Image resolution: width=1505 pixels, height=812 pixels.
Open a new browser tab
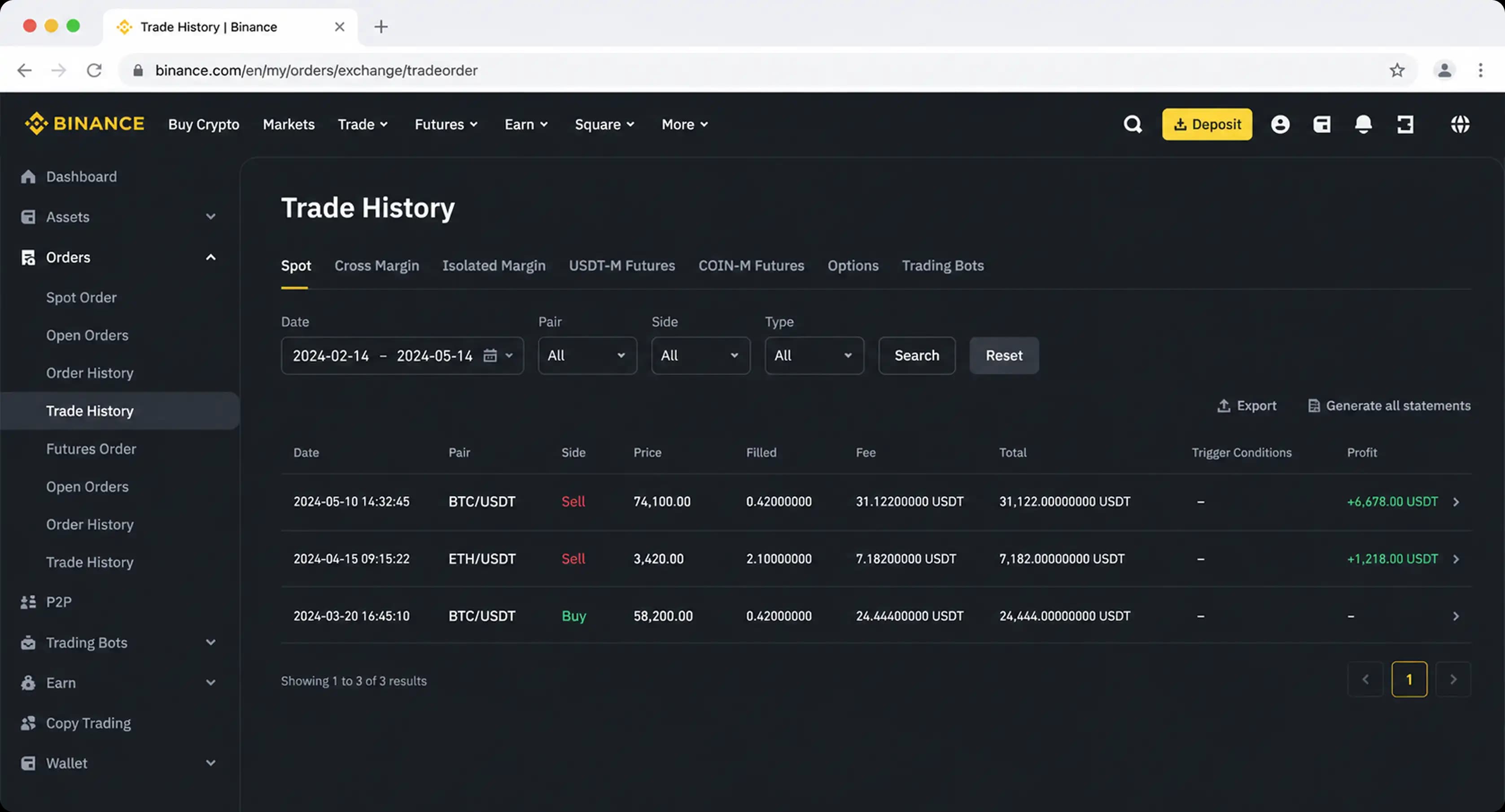coord(381,26)
